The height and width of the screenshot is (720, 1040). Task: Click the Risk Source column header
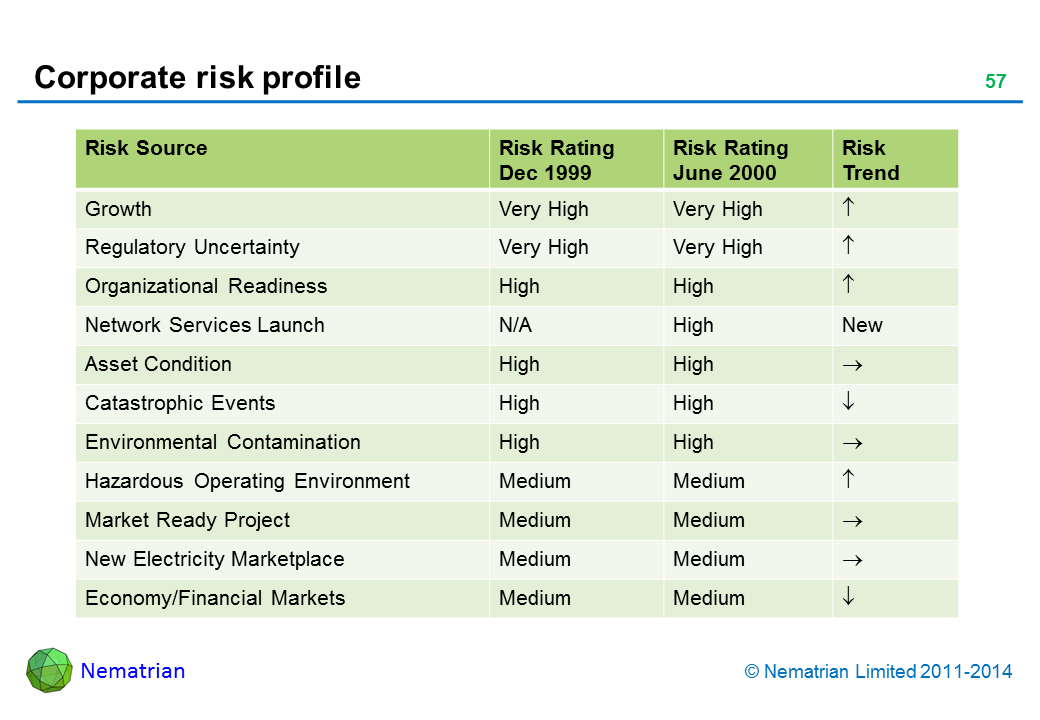[146, 149]
